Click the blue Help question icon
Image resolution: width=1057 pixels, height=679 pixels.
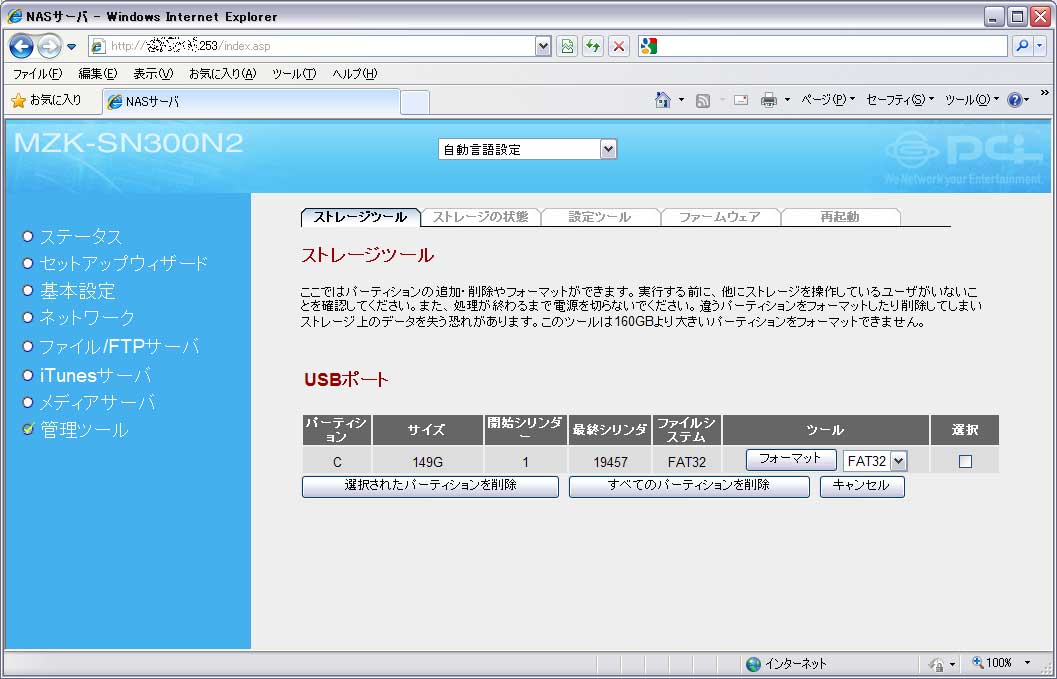pyautogui.click(x=1015, y=100)
